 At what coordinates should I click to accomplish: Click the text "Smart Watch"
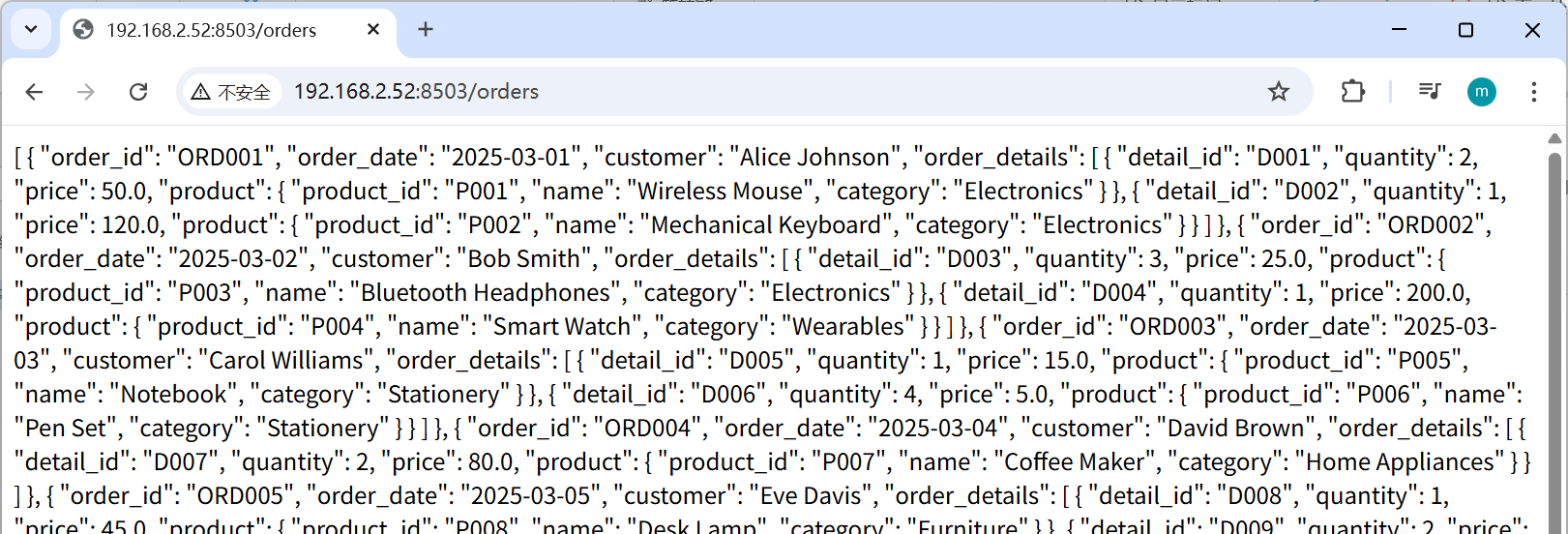point(563,326)
